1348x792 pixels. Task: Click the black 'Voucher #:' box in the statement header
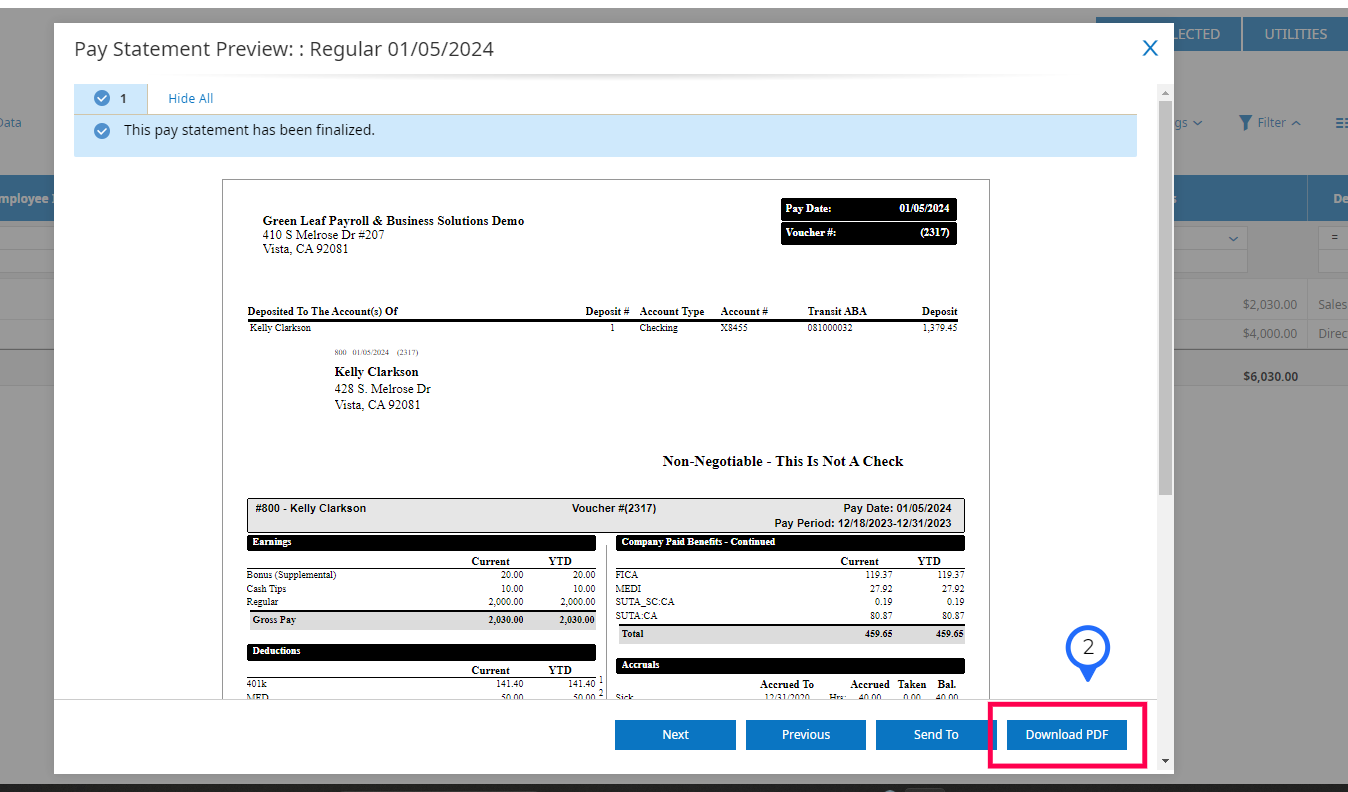(x=868, y=233)
